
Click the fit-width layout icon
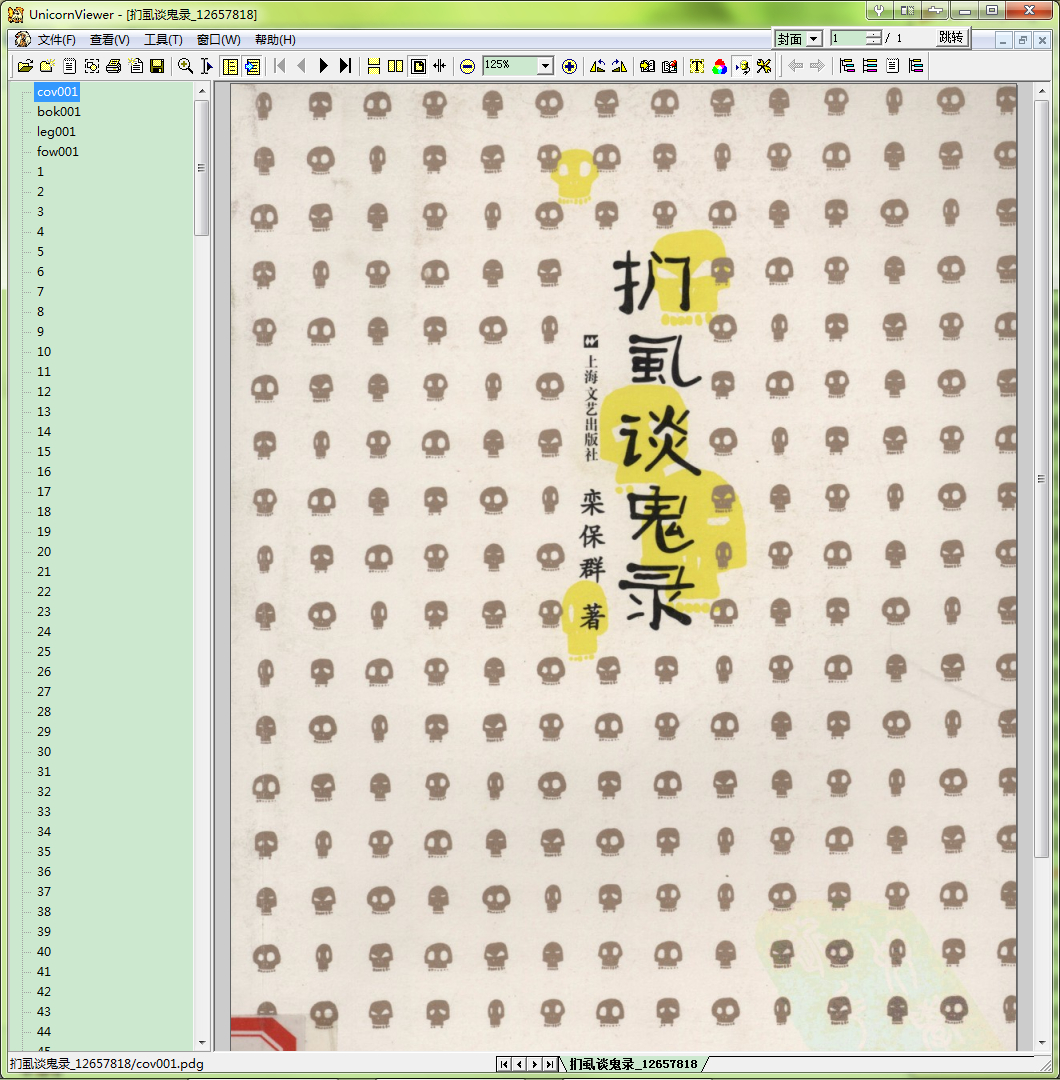374,66
